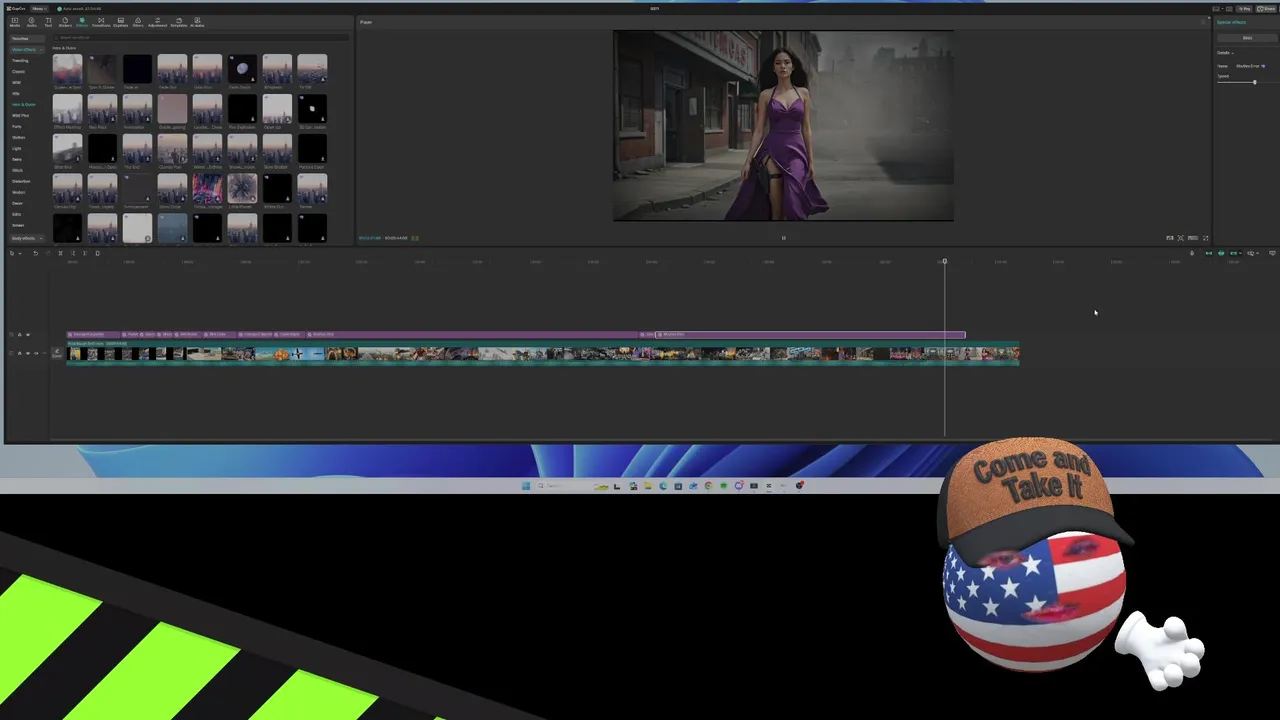Mute the main video track
The height and width of the screenshot is (720, 1280).
36,353
